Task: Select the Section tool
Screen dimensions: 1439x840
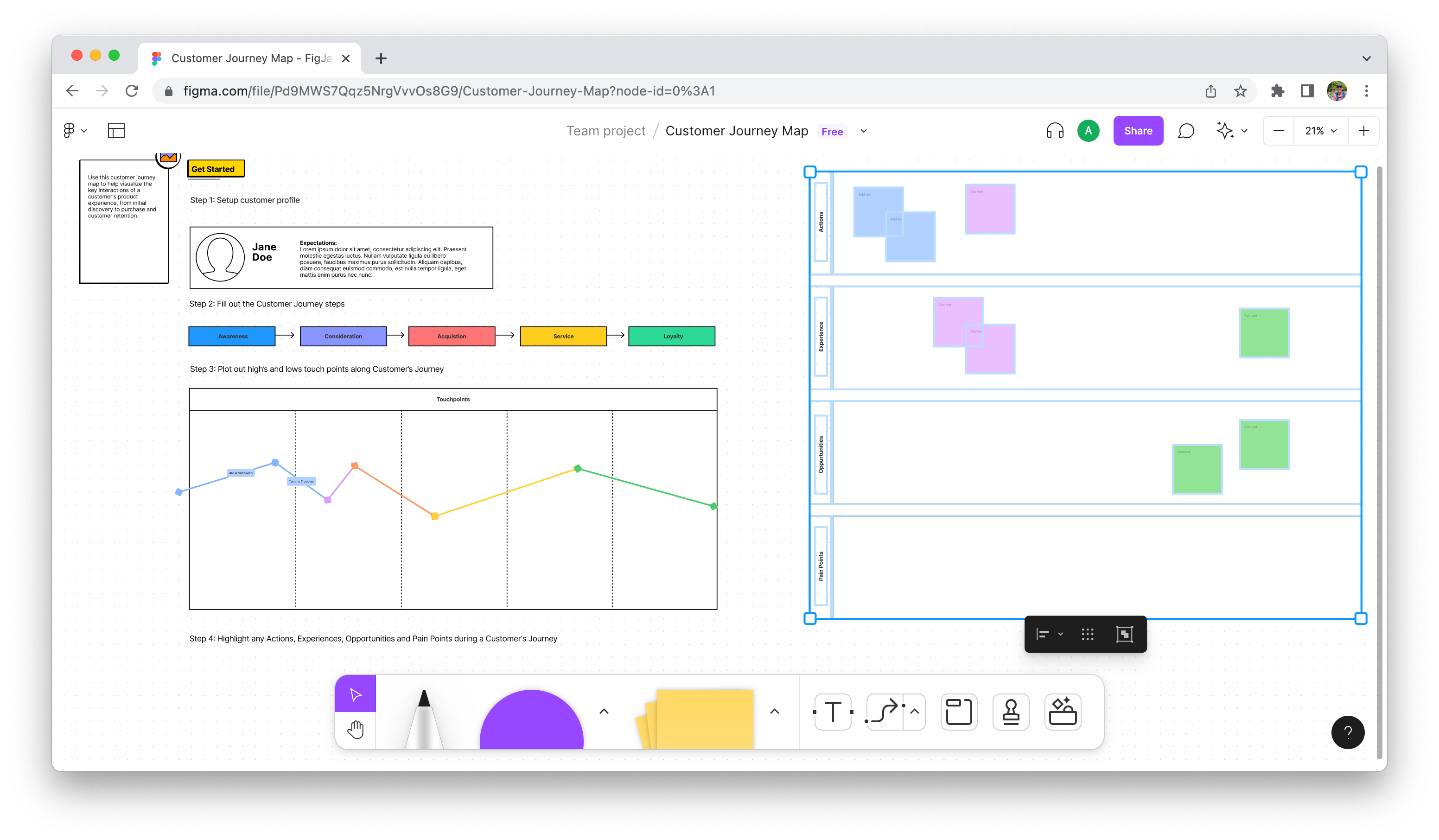Action: [x=959, y=712]
